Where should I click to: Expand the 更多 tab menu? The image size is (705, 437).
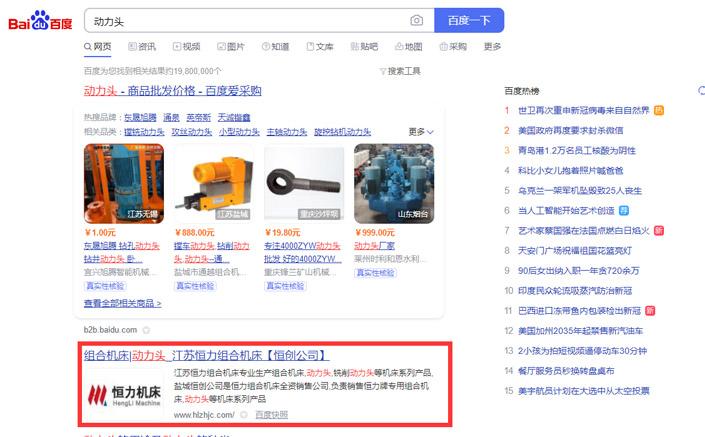point(492,47)
